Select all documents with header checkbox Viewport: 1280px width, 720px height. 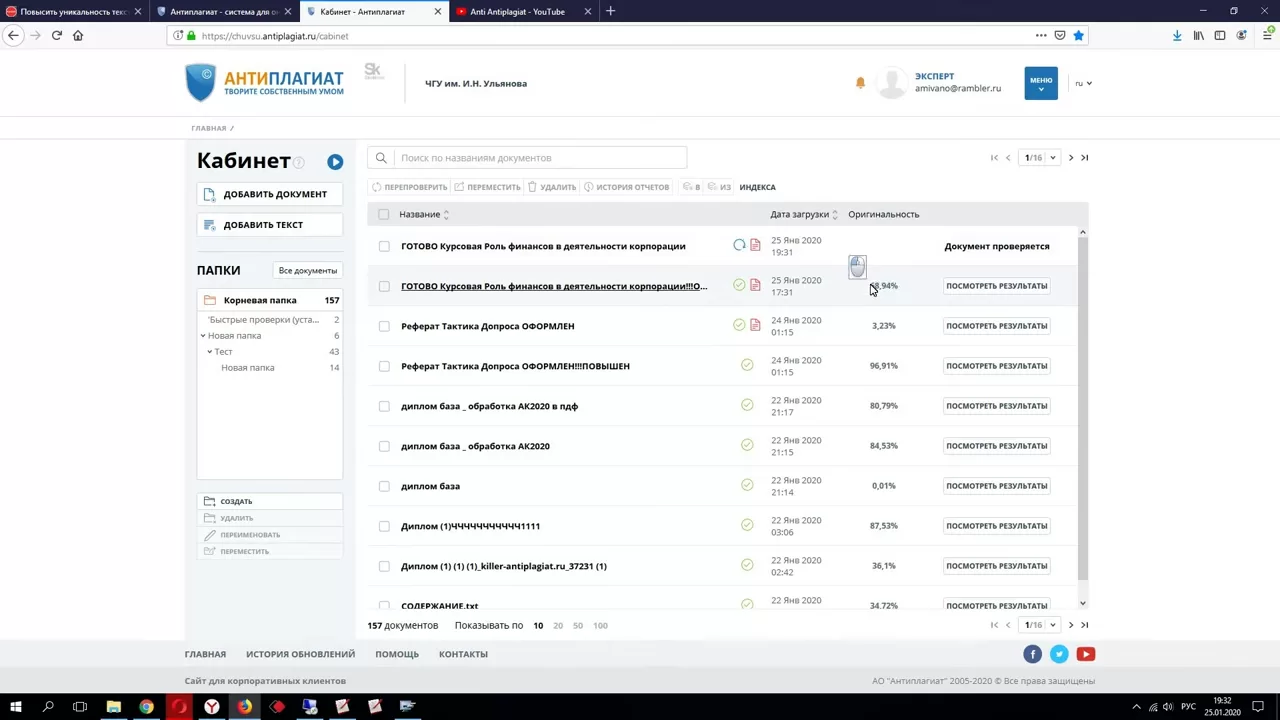(x=383, y=214)
